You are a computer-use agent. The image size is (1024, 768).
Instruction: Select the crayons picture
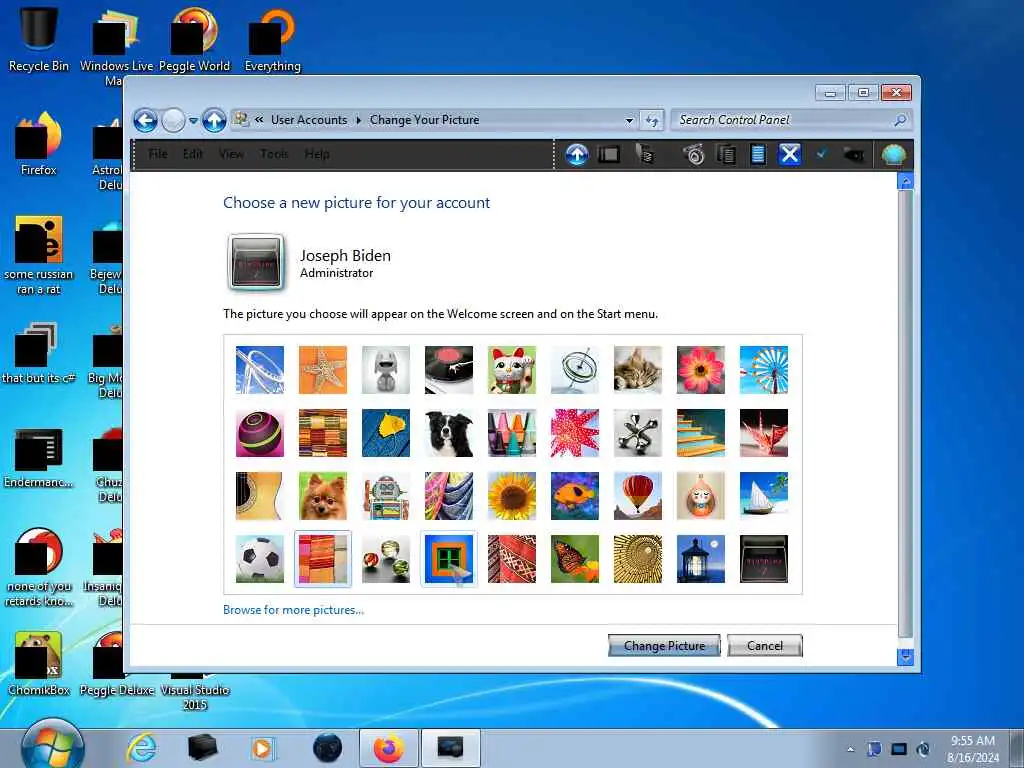click(x=512, y=433)
